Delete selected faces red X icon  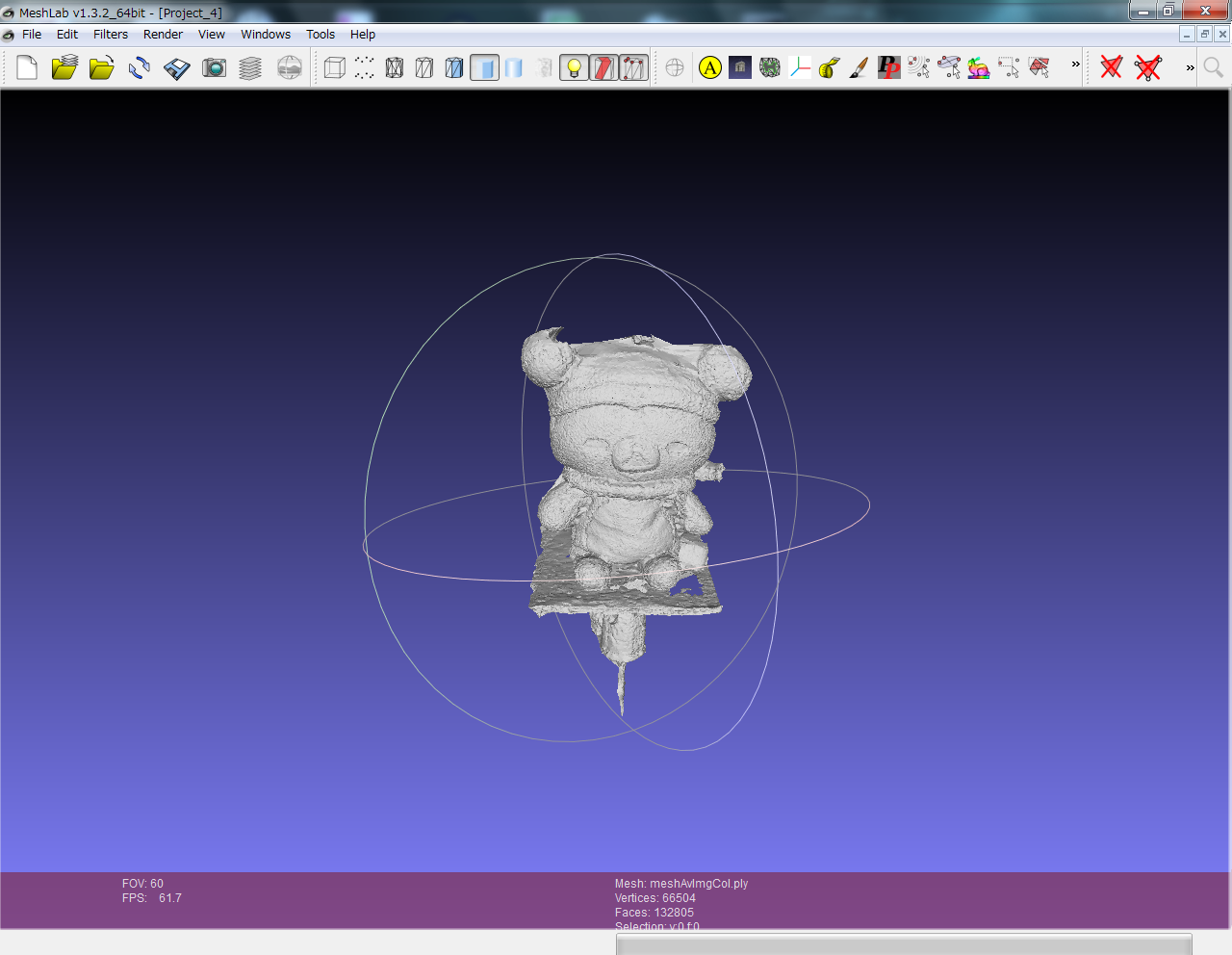coord(1112,67)
